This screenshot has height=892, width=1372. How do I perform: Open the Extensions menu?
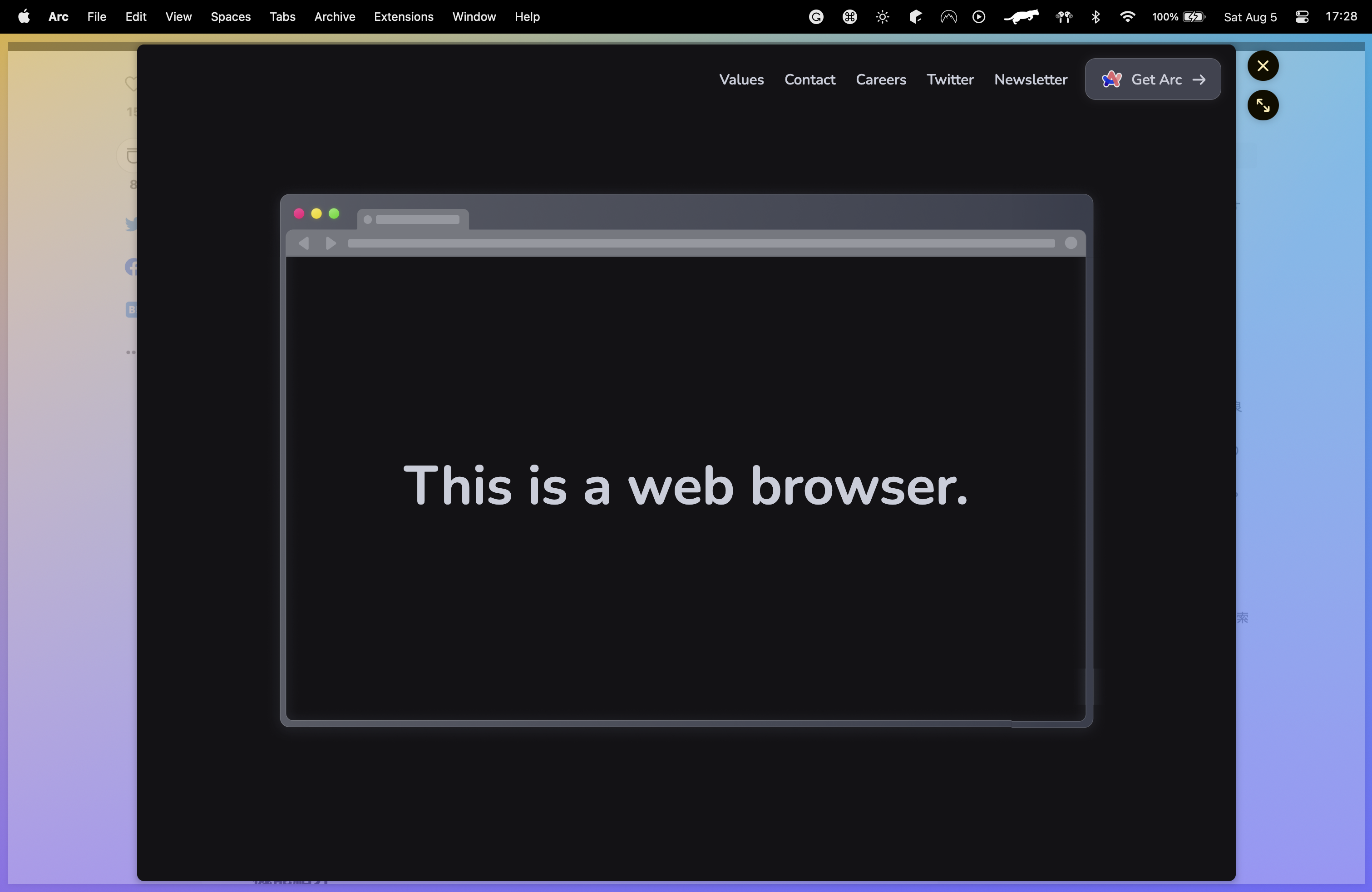(403, 17)
